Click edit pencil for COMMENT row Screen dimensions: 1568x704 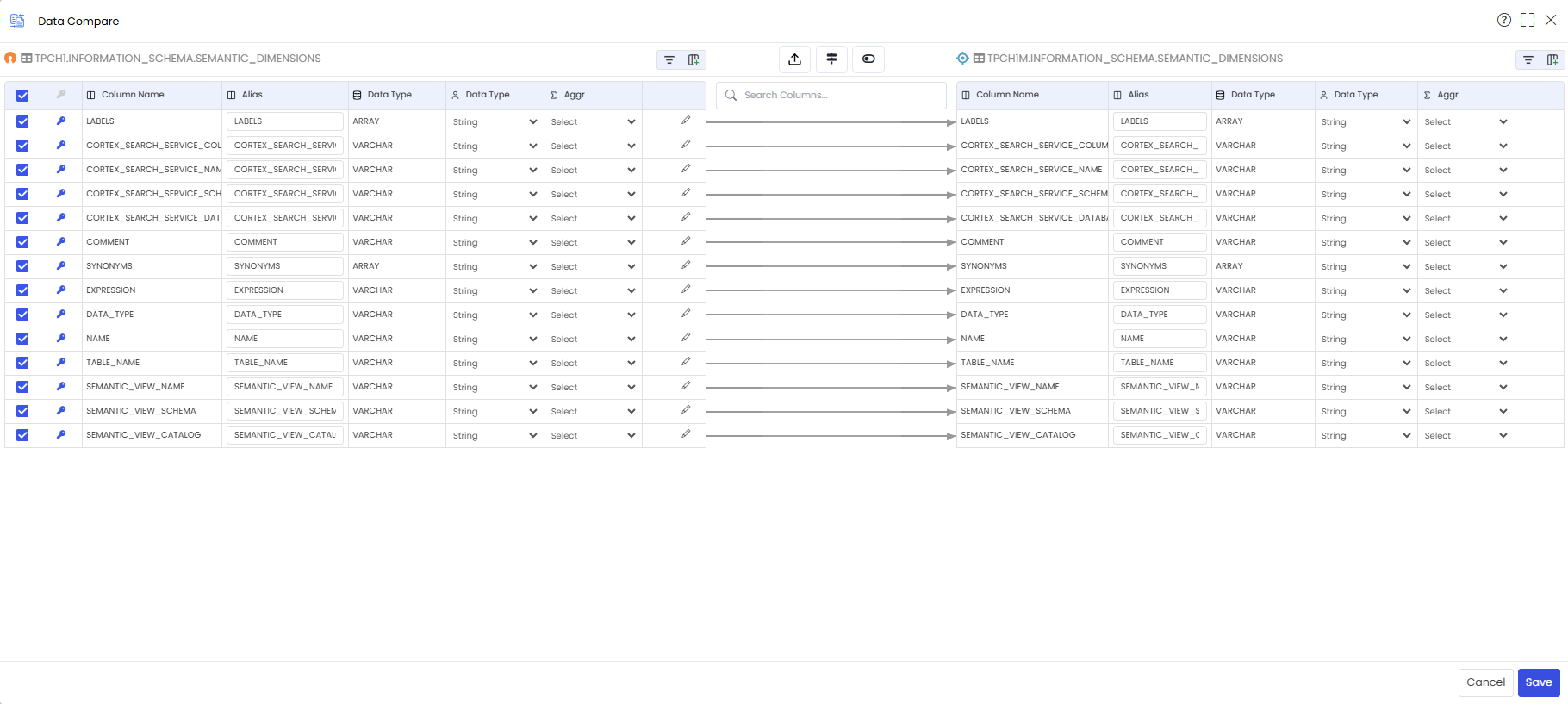(686, 241)
